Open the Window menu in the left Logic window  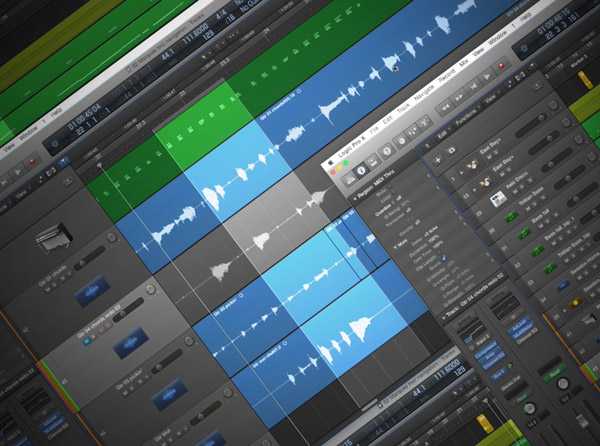coord(29,135)
